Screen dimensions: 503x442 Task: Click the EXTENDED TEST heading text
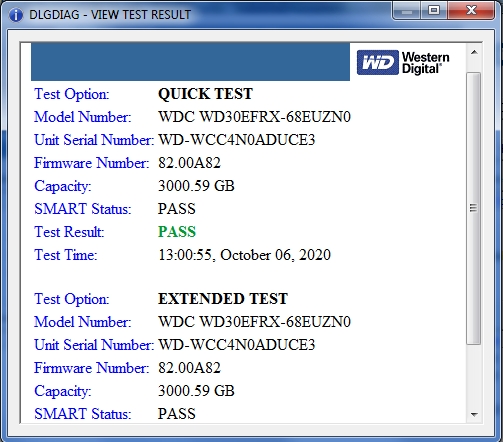(x=223, y=299)
